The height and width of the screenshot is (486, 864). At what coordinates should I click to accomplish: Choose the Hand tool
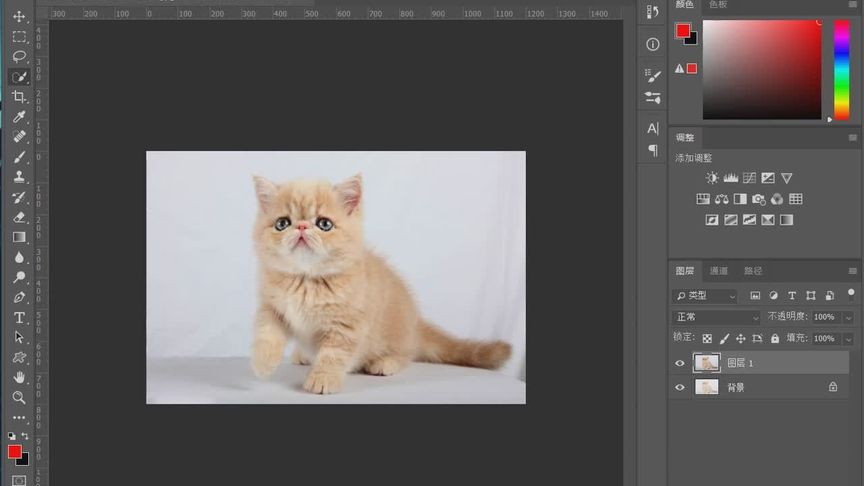pyautogui.click(x=19, y=377)
